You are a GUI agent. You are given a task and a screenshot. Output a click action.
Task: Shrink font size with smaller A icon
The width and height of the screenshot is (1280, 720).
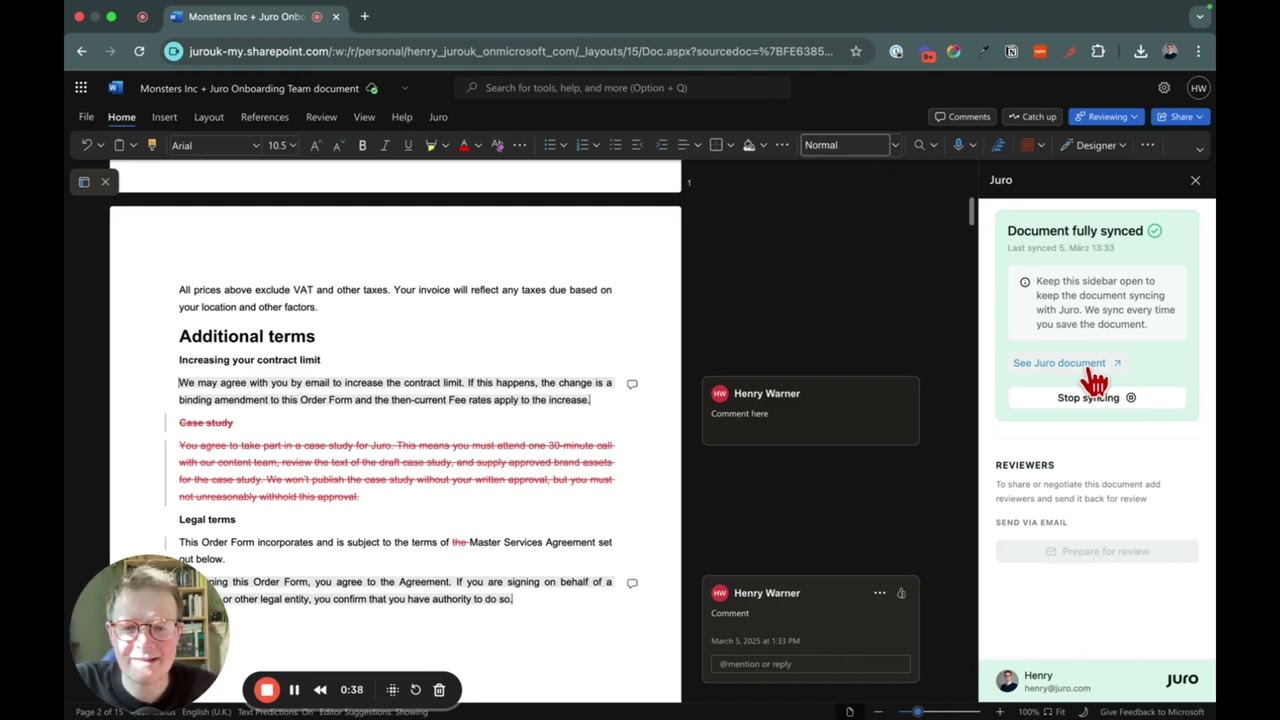339,145
